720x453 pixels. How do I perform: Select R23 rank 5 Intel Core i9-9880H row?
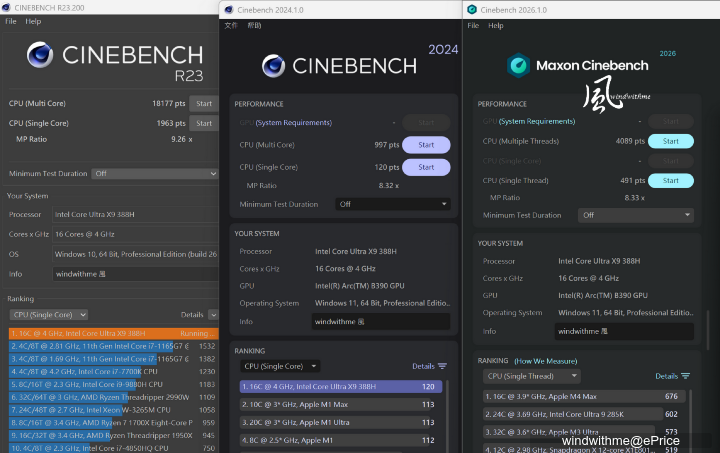113,385
